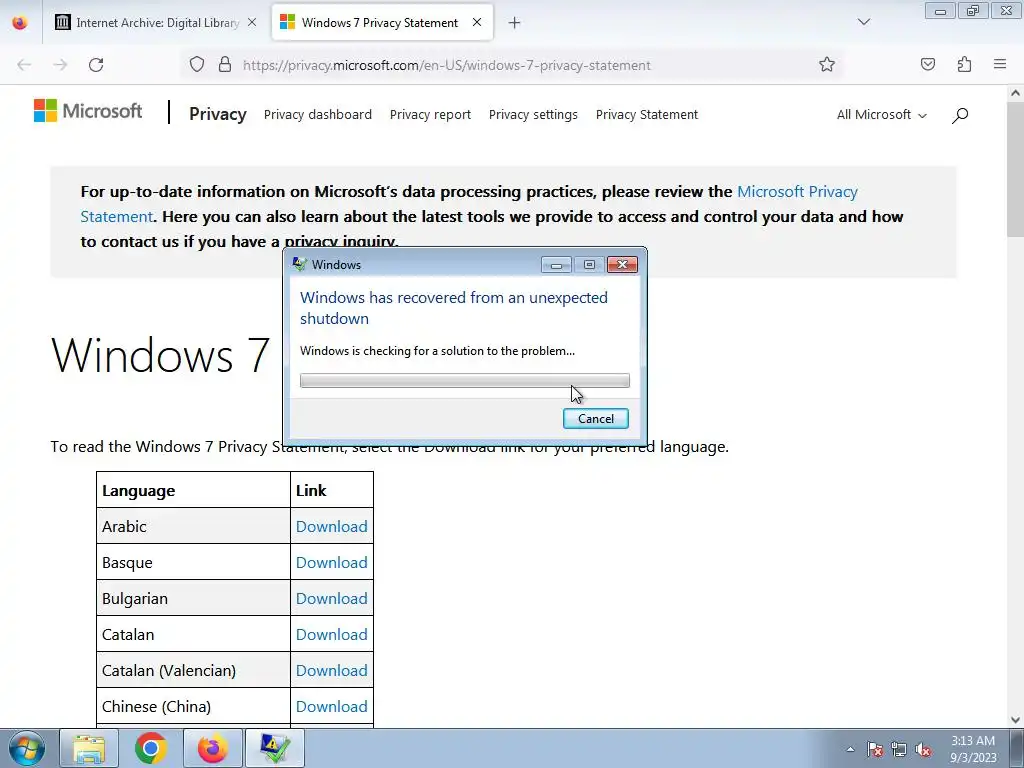
Task: Click the muted volume tray icon
Action: 923,749
